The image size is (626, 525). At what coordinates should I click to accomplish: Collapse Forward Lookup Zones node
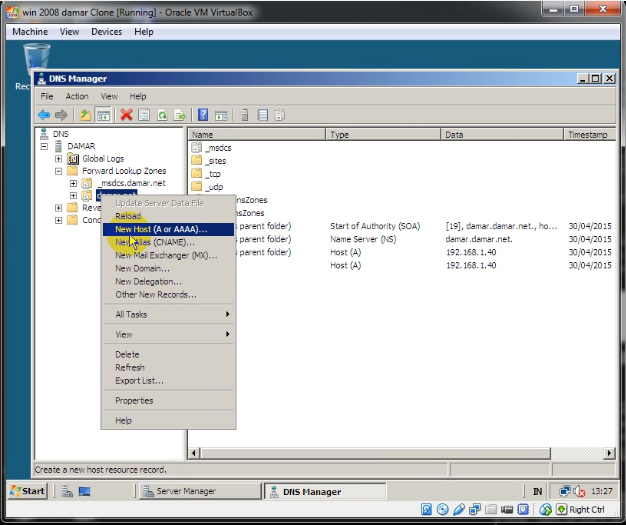click(58, 171)
